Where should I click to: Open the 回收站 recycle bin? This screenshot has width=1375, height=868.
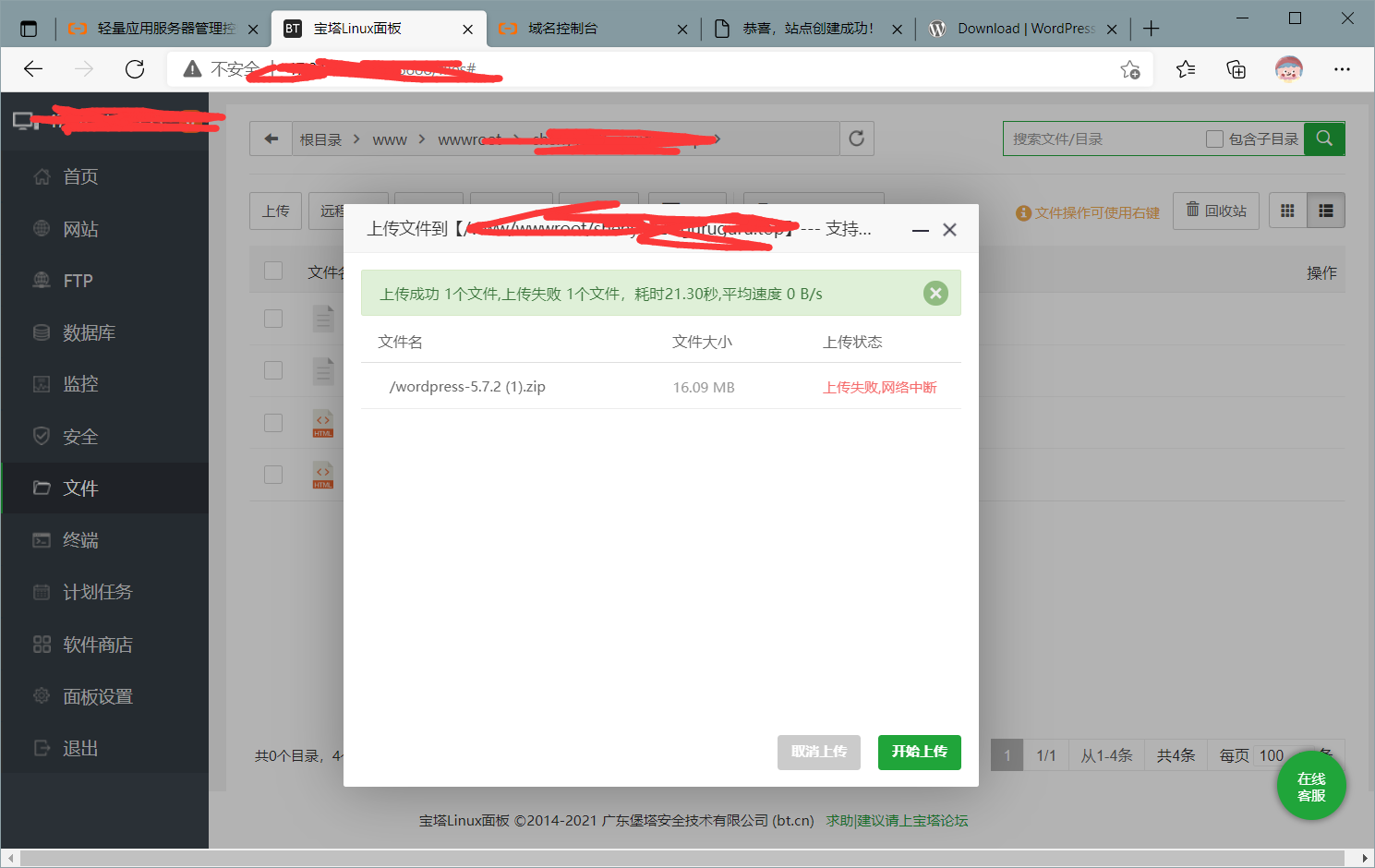point(1216,211)
